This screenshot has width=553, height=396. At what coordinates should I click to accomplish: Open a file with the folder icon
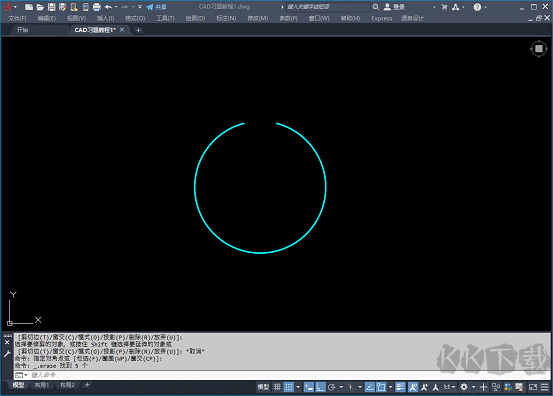pyautogui.click(x=40, y=7)
